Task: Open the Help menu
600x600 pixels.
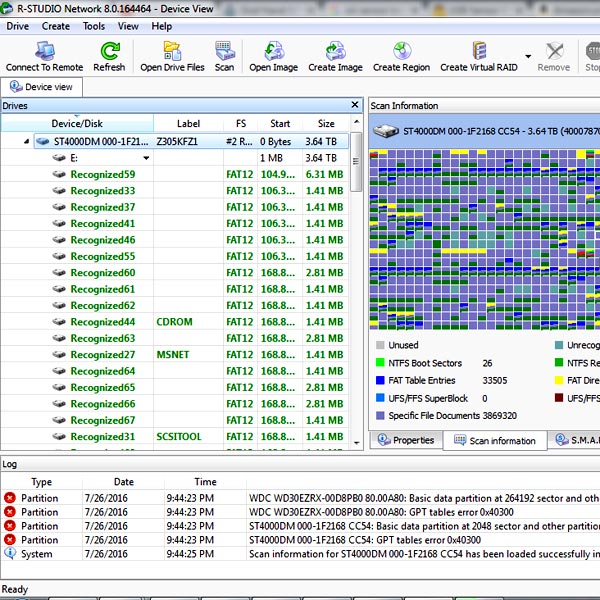Action: point(161,26)
